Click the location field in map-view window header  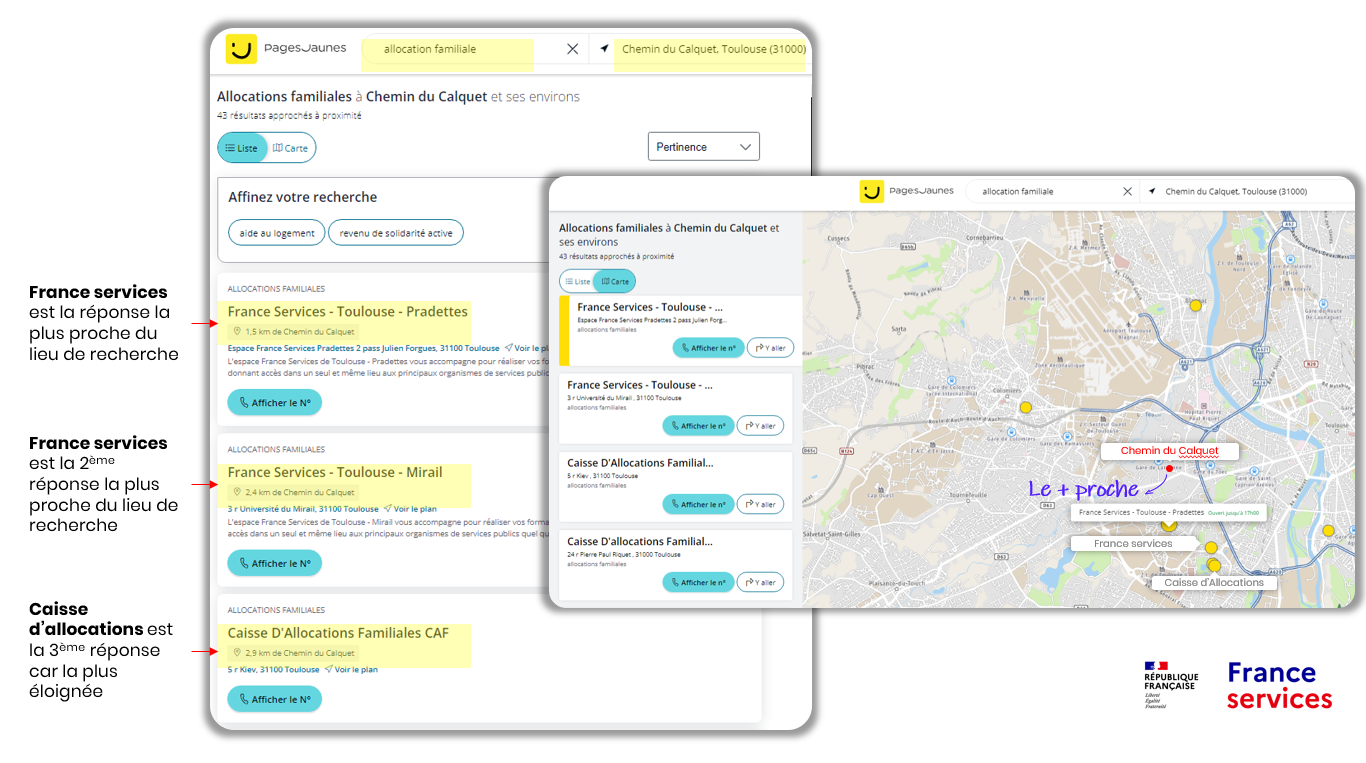1236,191
